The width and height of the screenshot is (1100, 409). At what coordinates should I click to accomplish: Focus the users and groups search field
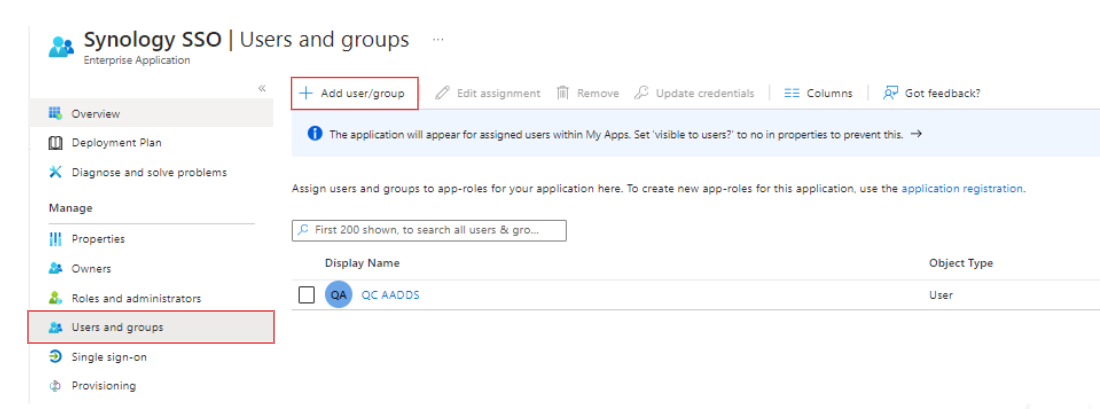tap(429, 230)
